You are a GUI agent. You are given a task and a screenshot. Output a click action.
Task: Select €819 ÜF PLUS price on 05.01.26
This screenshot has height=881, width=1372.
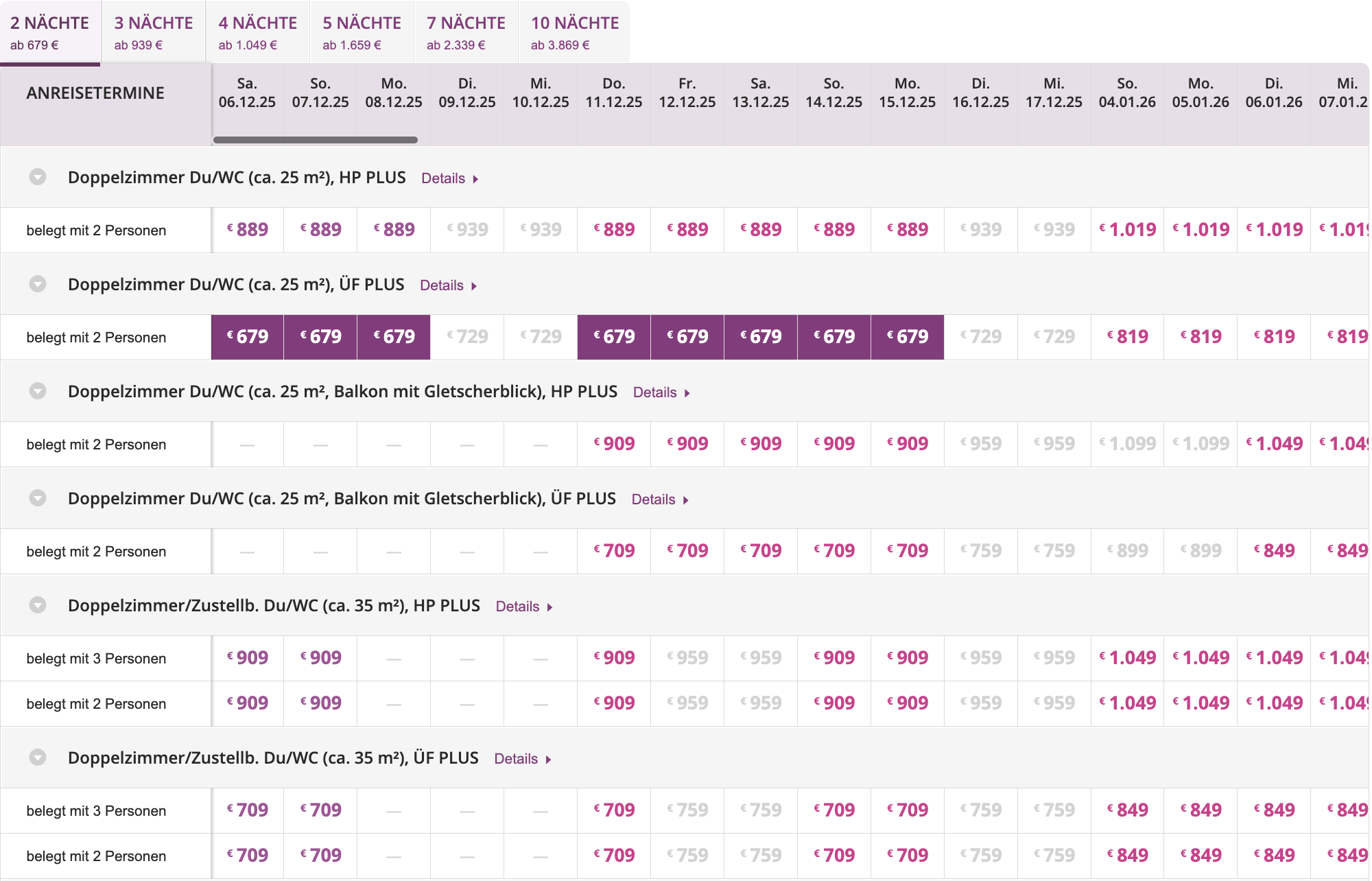(x=1200, y=337)
